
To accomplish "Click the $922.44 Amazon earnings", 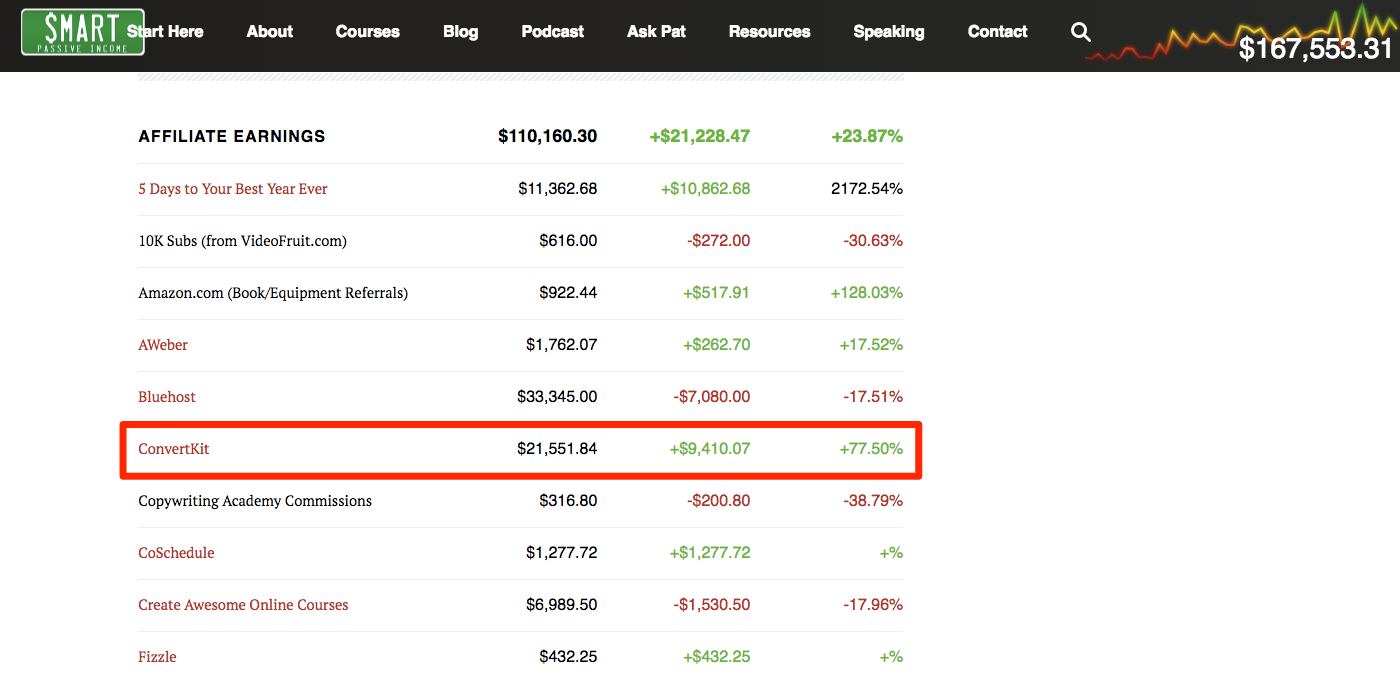I will coord(568,293).
